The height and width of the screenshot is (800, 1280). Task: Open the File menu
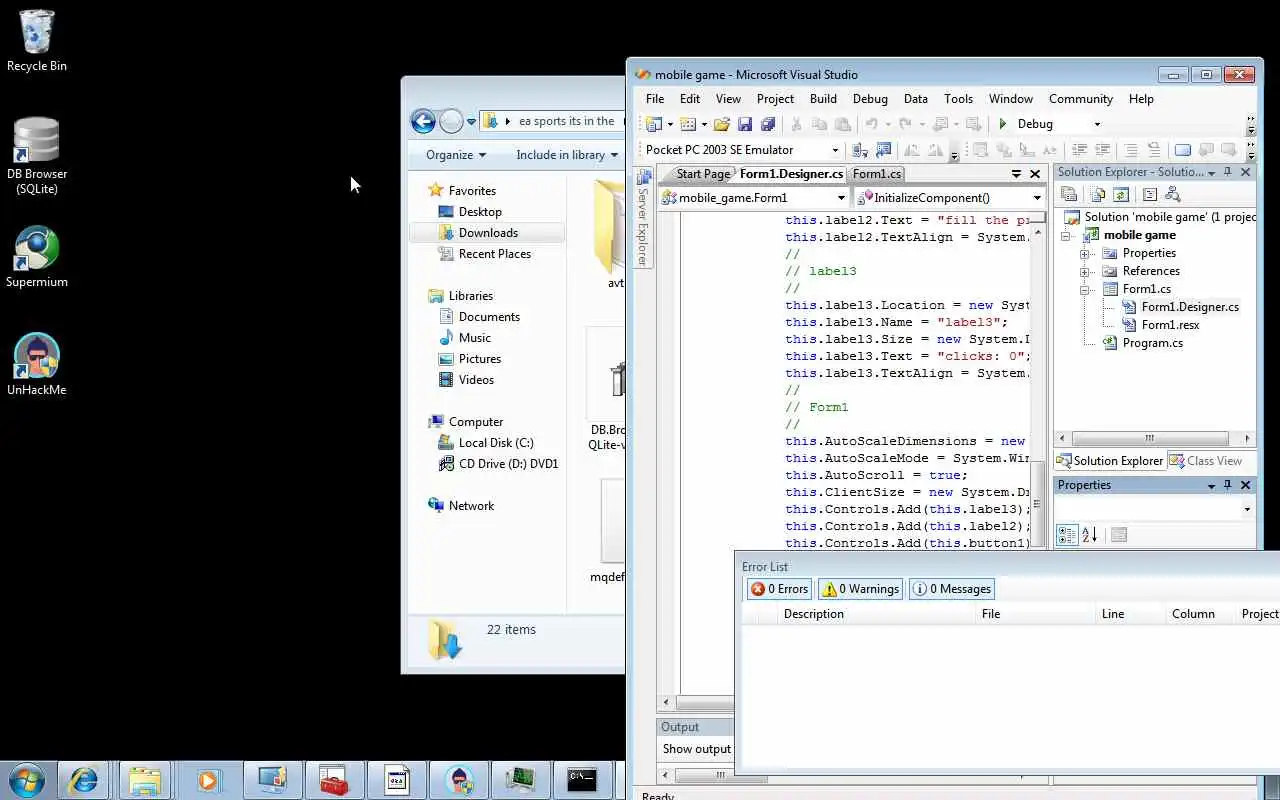pos(655,99)
